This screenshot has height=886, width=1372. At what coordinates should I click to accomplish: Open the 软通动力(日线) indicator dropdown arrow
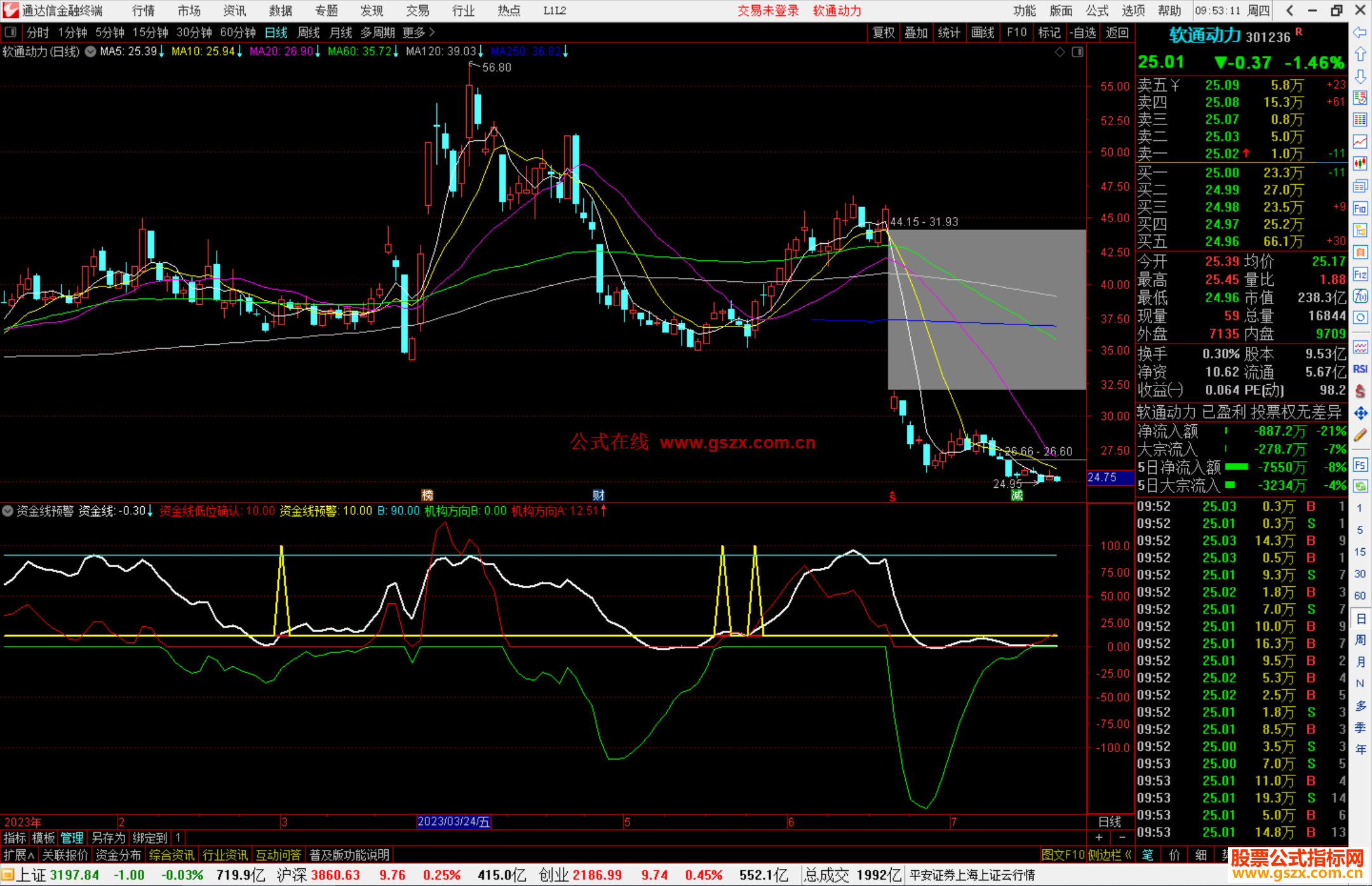(91, 51)
